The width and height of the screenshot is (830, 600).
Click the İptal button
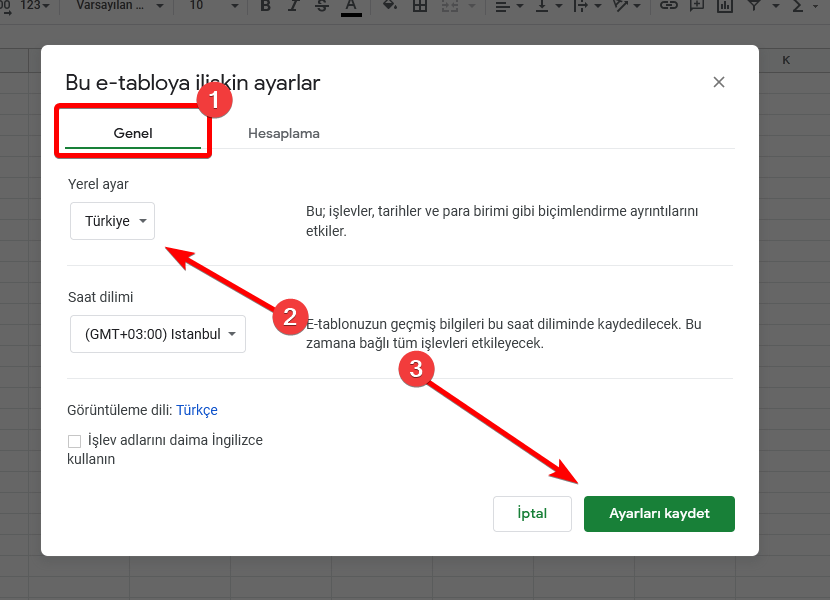pos(532,513)
